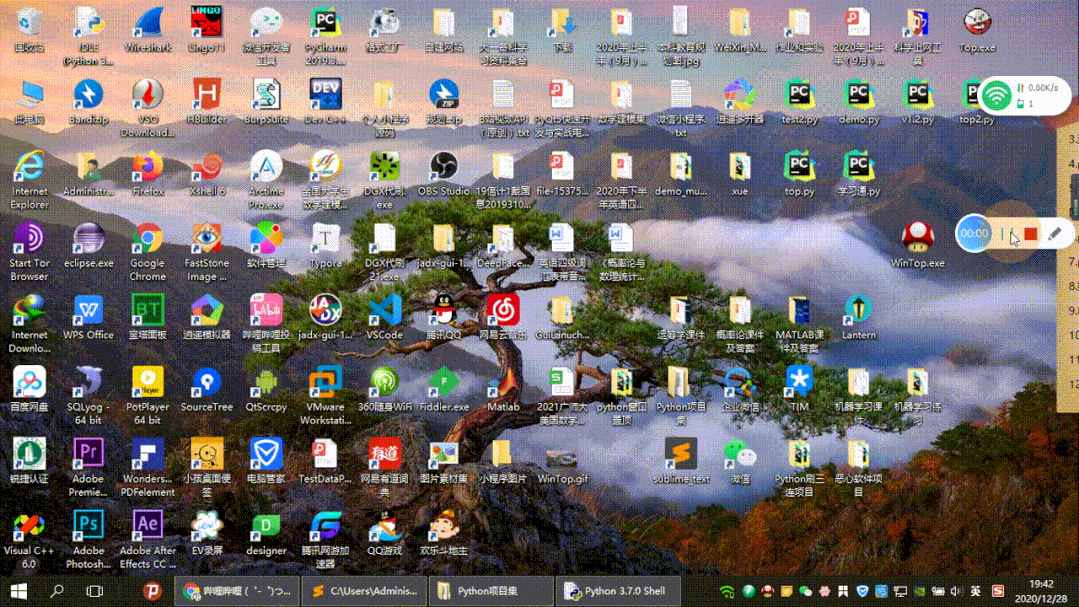Open the WinTop.gif image file
The width and height of the screenshot is (1079, 607).
562,465
